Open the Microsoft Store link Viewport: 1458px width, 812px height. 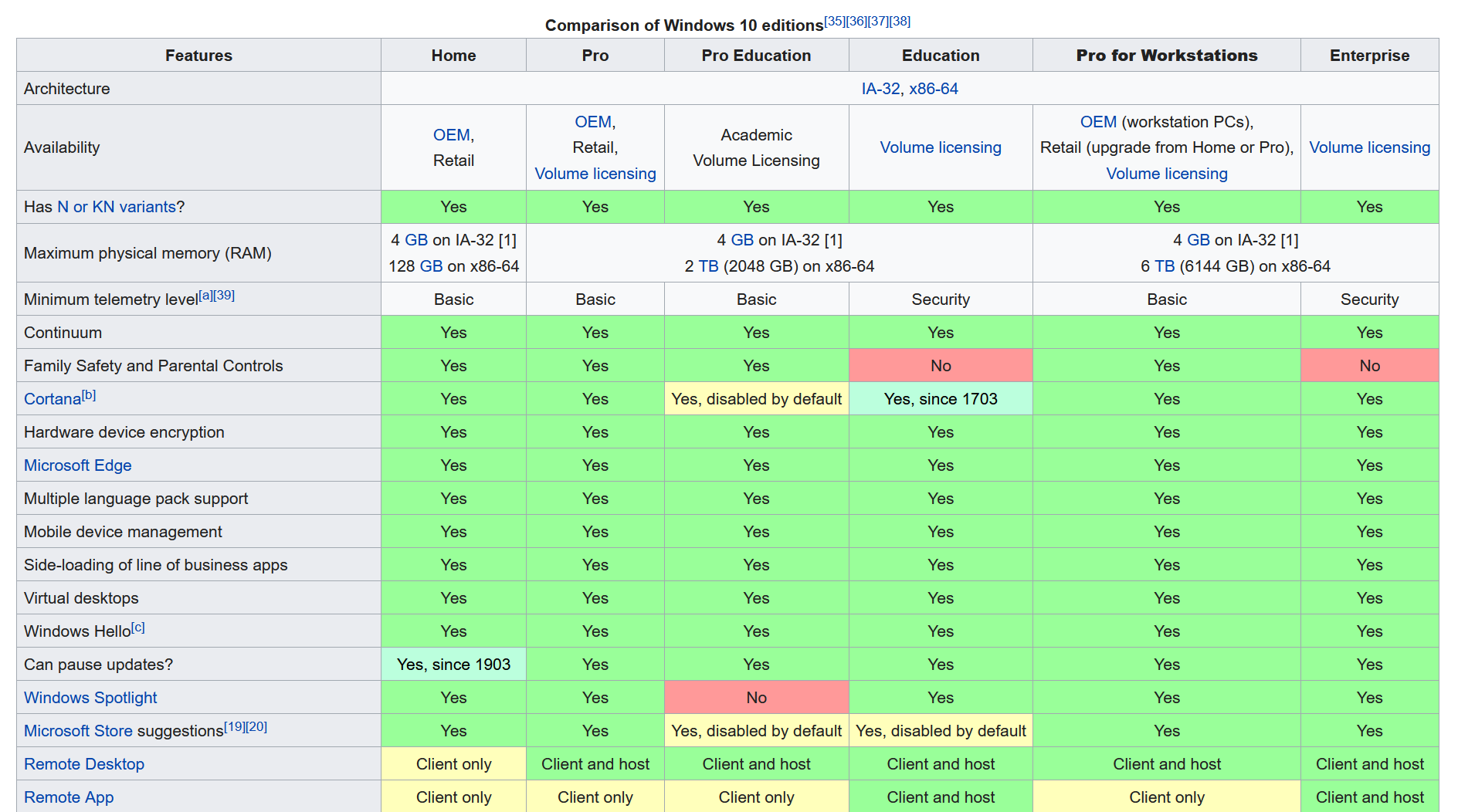click(78, 731)
